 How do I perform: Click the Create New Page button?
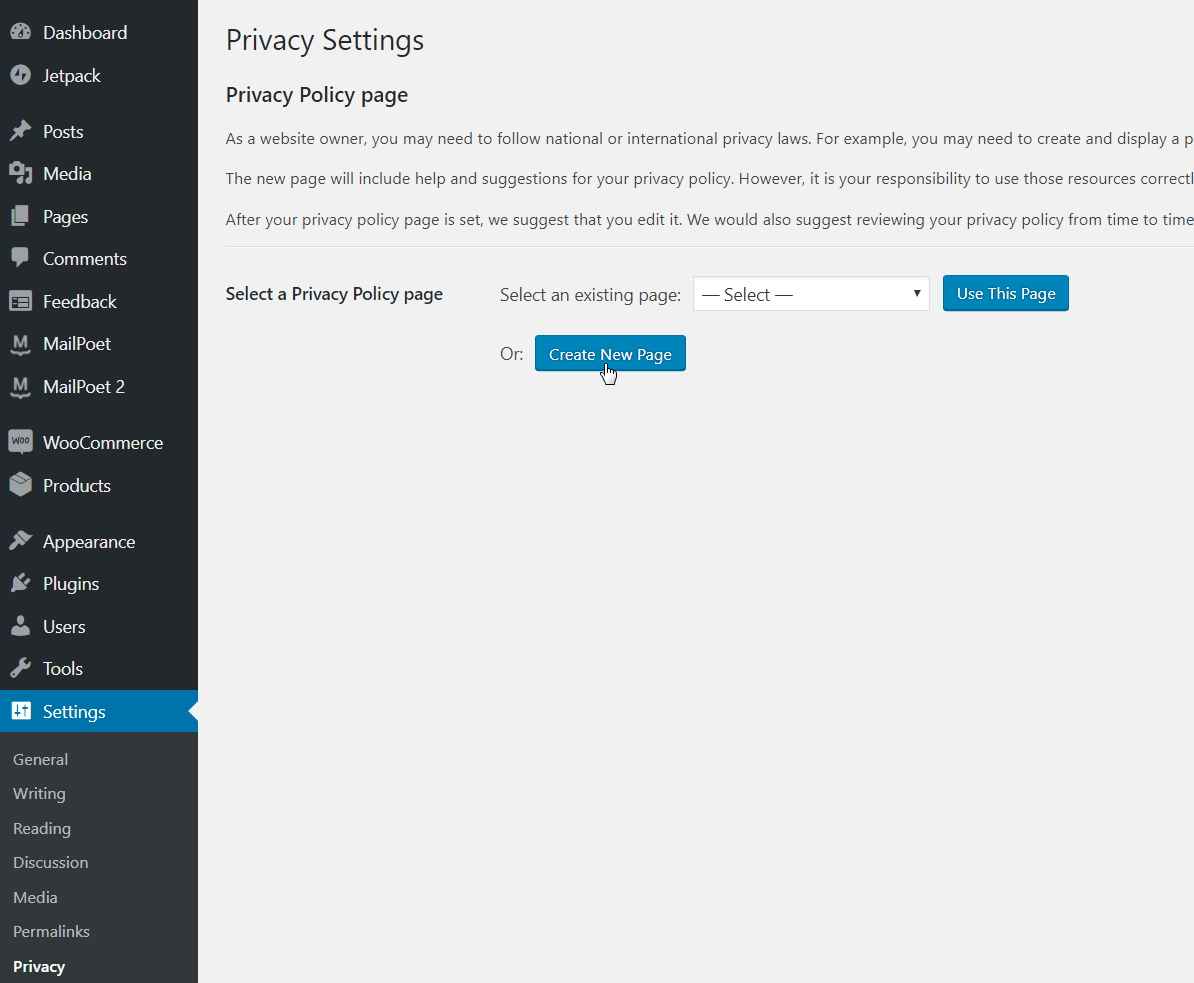point(610,354)
